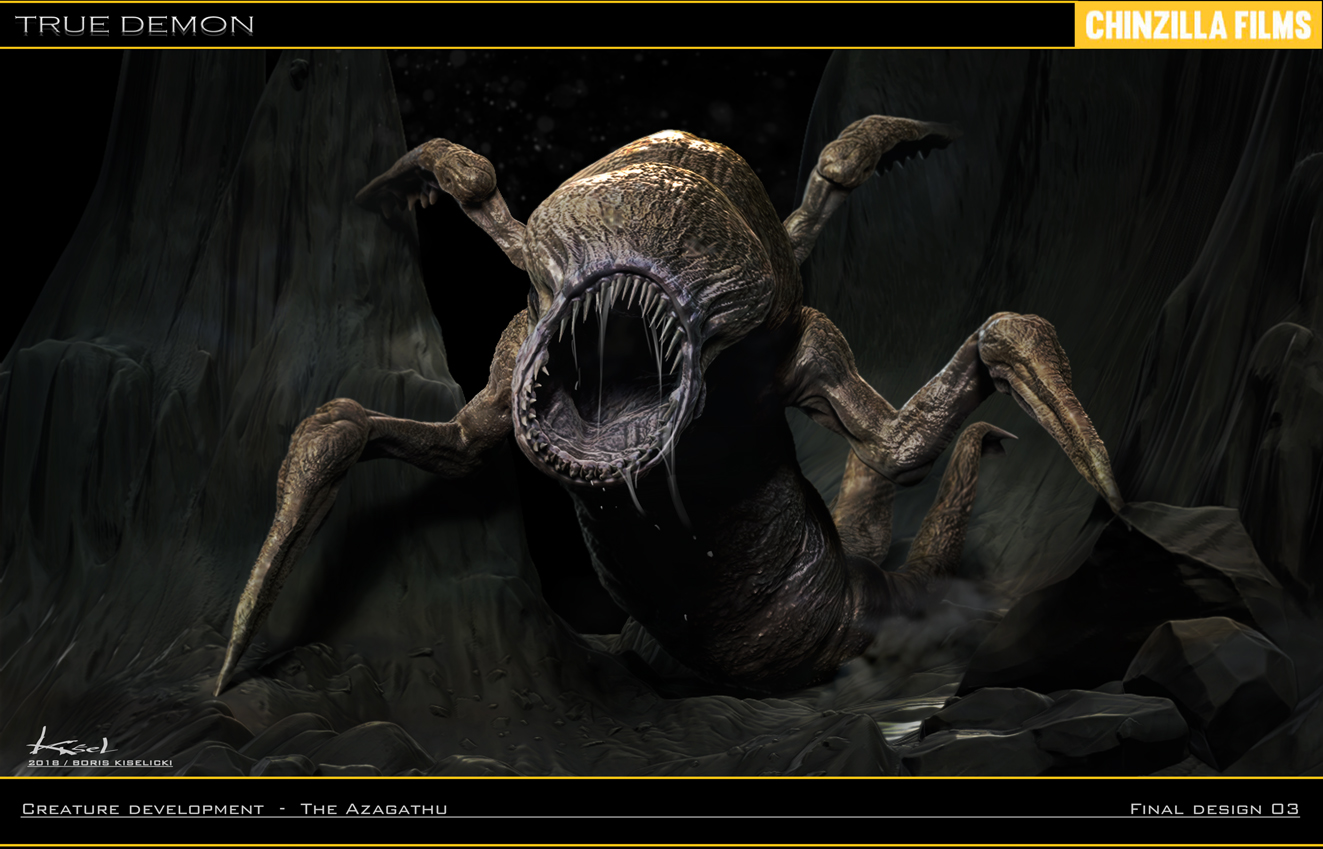Click the "TRUE DEMON" title text
Image resolution: width=1323 pixels, height=849 pixels.
[134, 26]
